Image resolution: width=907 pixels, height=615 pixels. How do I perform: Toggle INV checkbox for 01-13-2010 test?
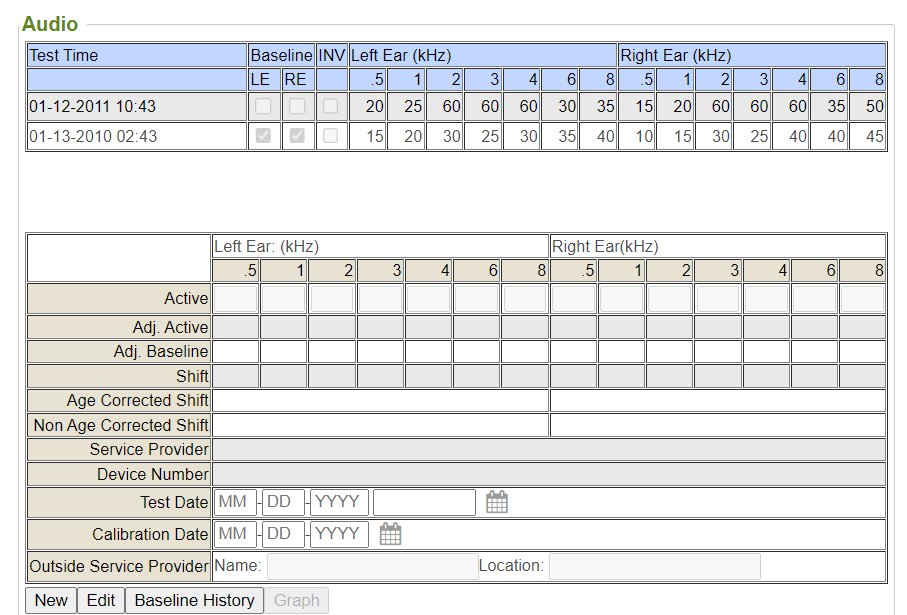tap(330, 136)
